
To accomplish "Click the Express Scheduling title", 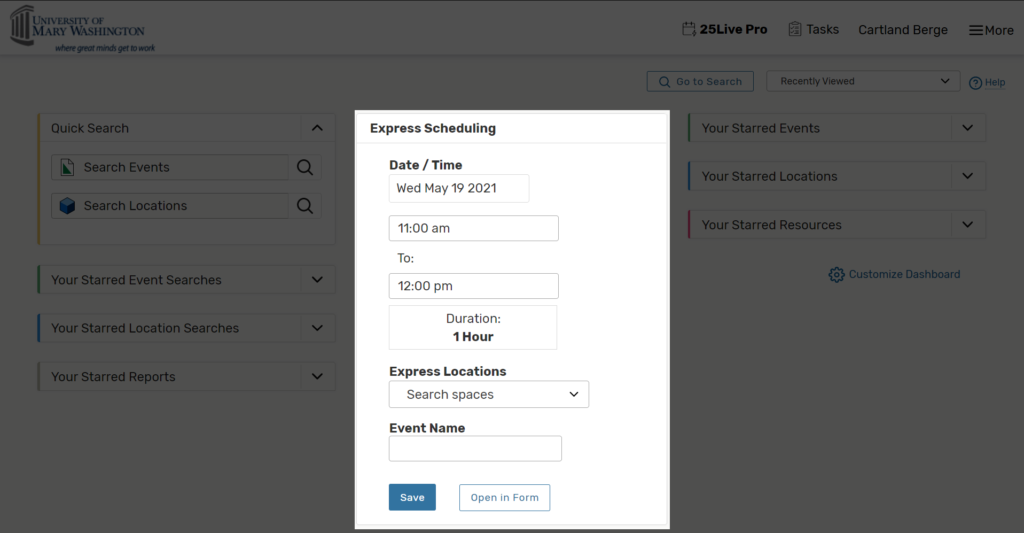I will 433,128.
